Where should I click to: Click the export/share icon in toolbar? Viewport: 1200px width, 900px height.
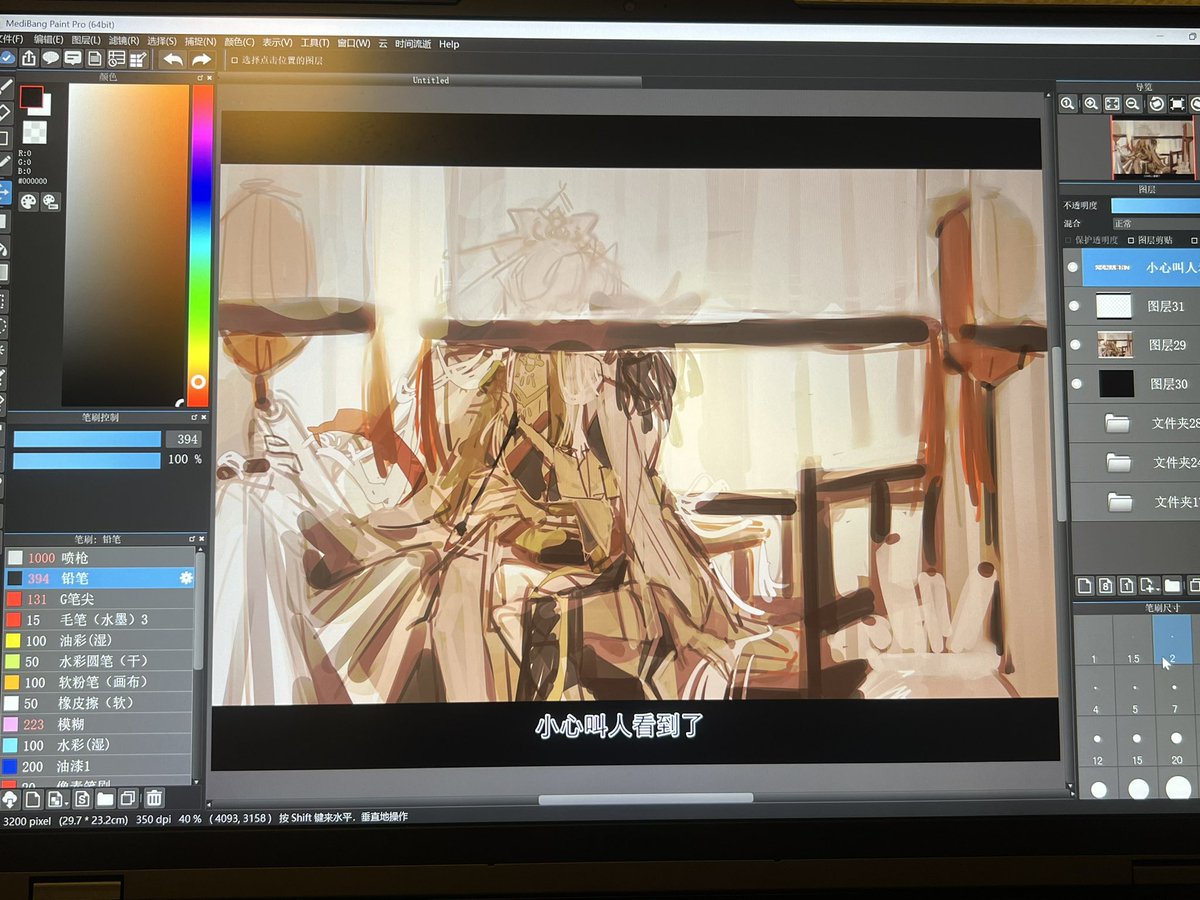[29, 58]
